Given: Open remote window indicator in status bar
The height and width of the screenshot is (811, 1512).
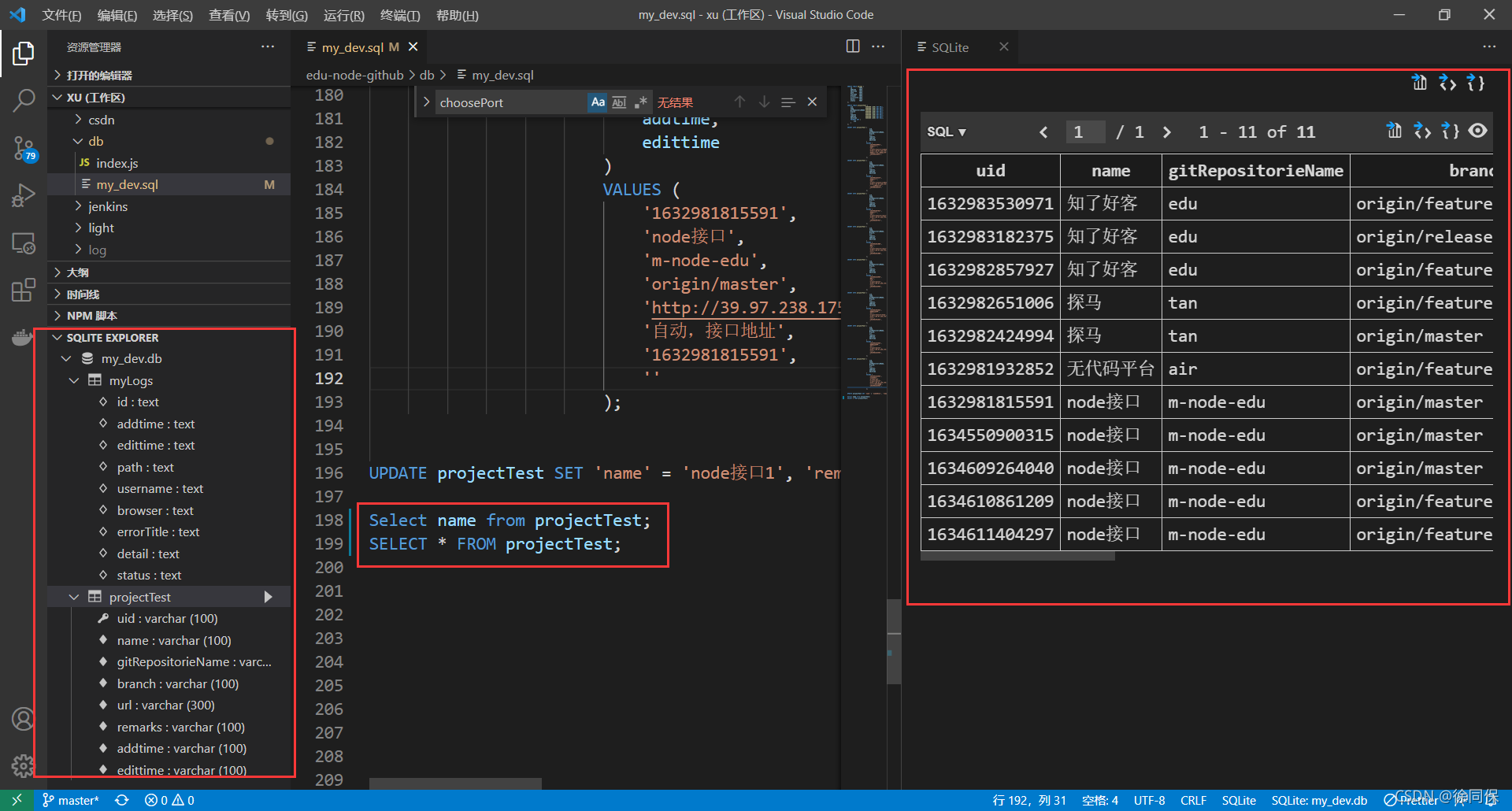Looking at the screenshot, I should (17, 800).
